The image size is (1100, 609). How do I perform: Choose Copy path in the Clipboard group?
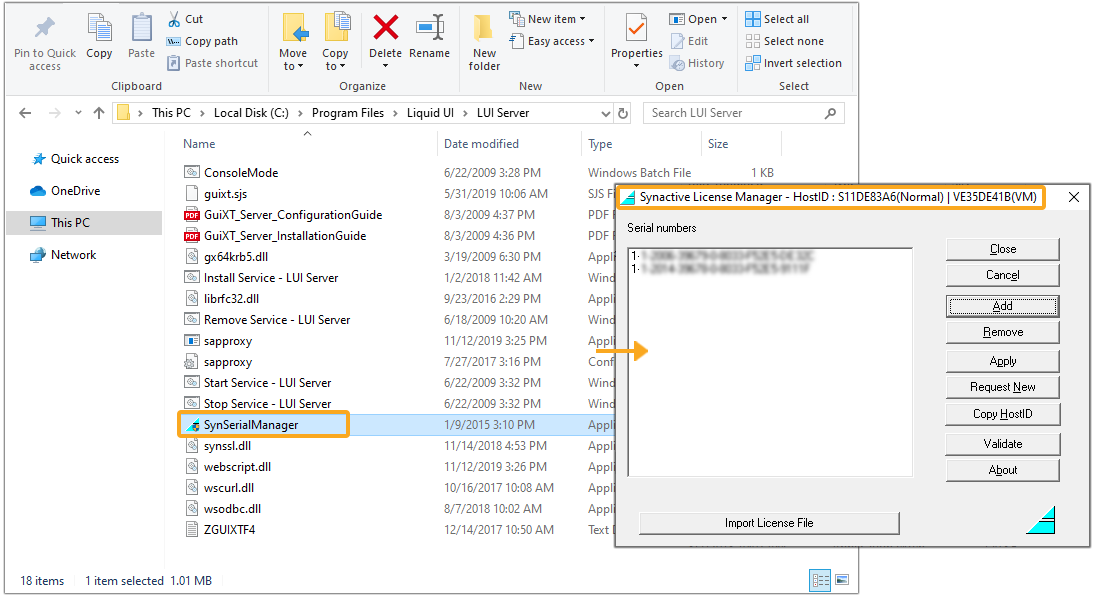tap(203, 41)
